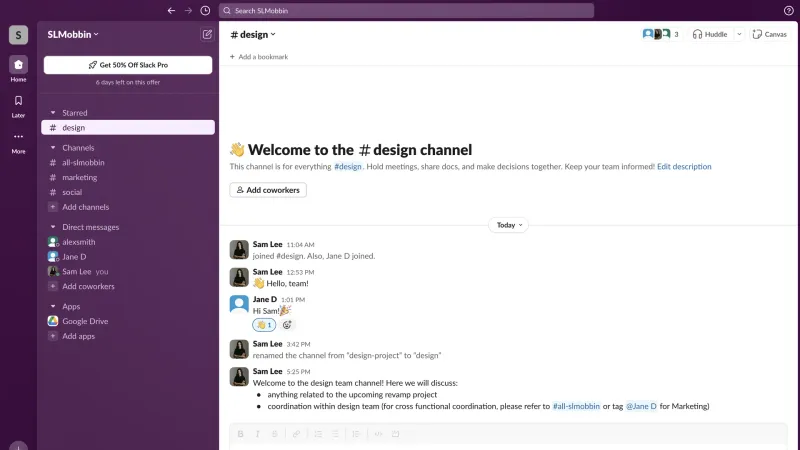The width and height of the screenshot is (800, 450).
Task: Open the history clock icon
Action: pyautogui.click(x=205, y=11)
